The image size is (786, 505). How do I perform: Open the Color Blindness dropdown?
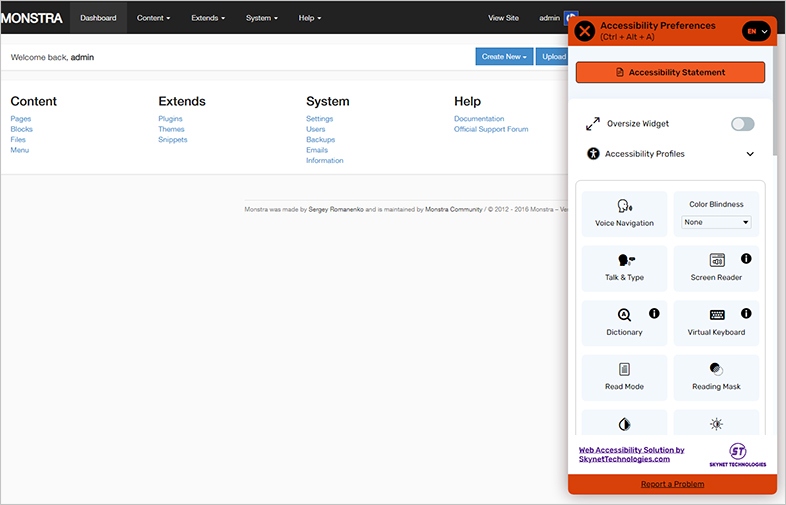716,222
